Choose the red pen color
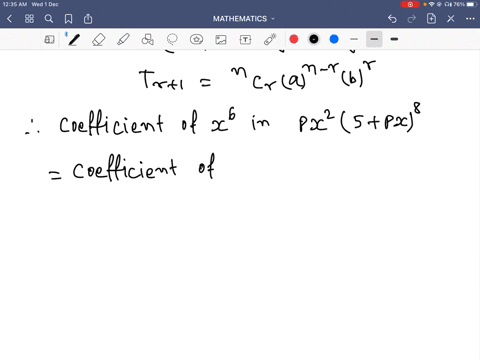Viewport: 480px width, 360px height. 294,39
